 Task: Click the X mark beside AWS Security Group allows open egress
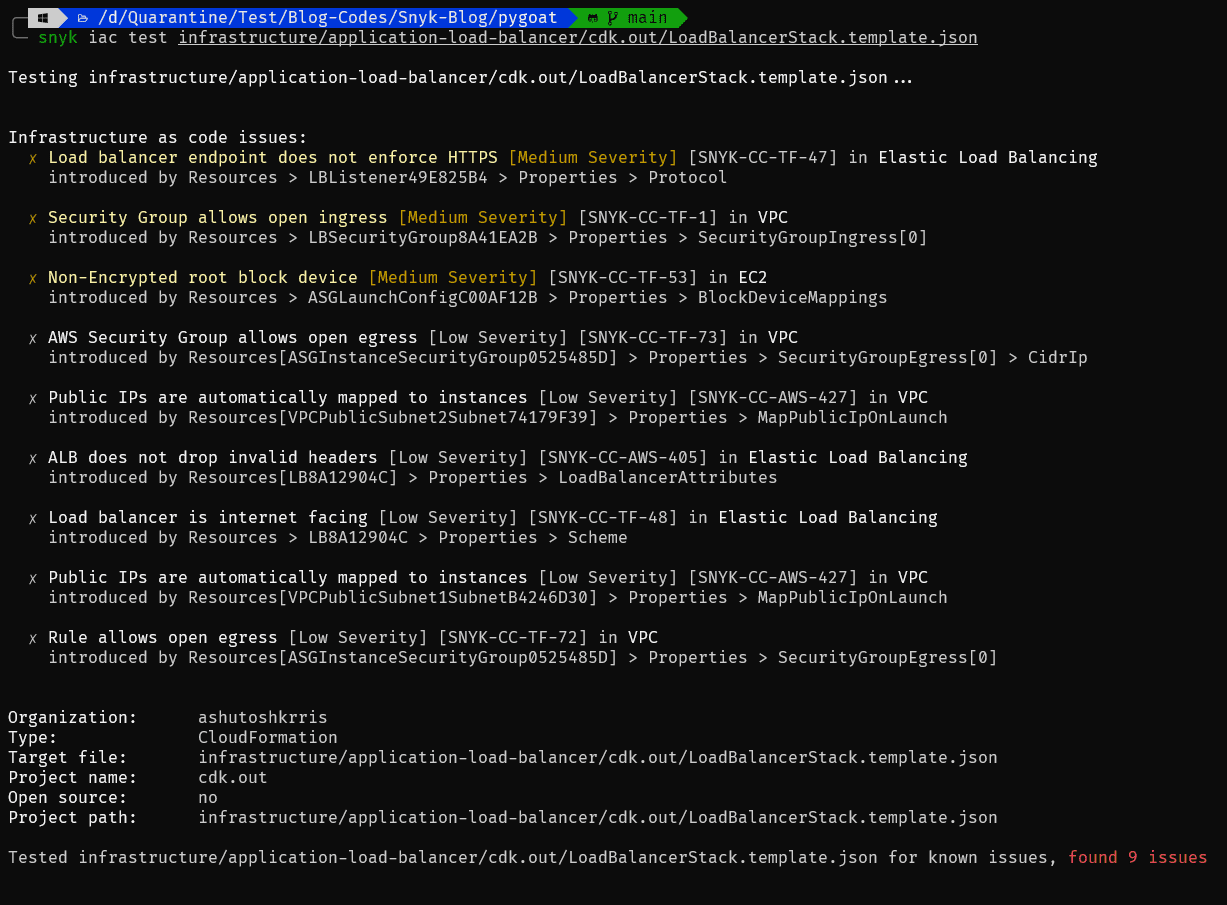point(33,338)
